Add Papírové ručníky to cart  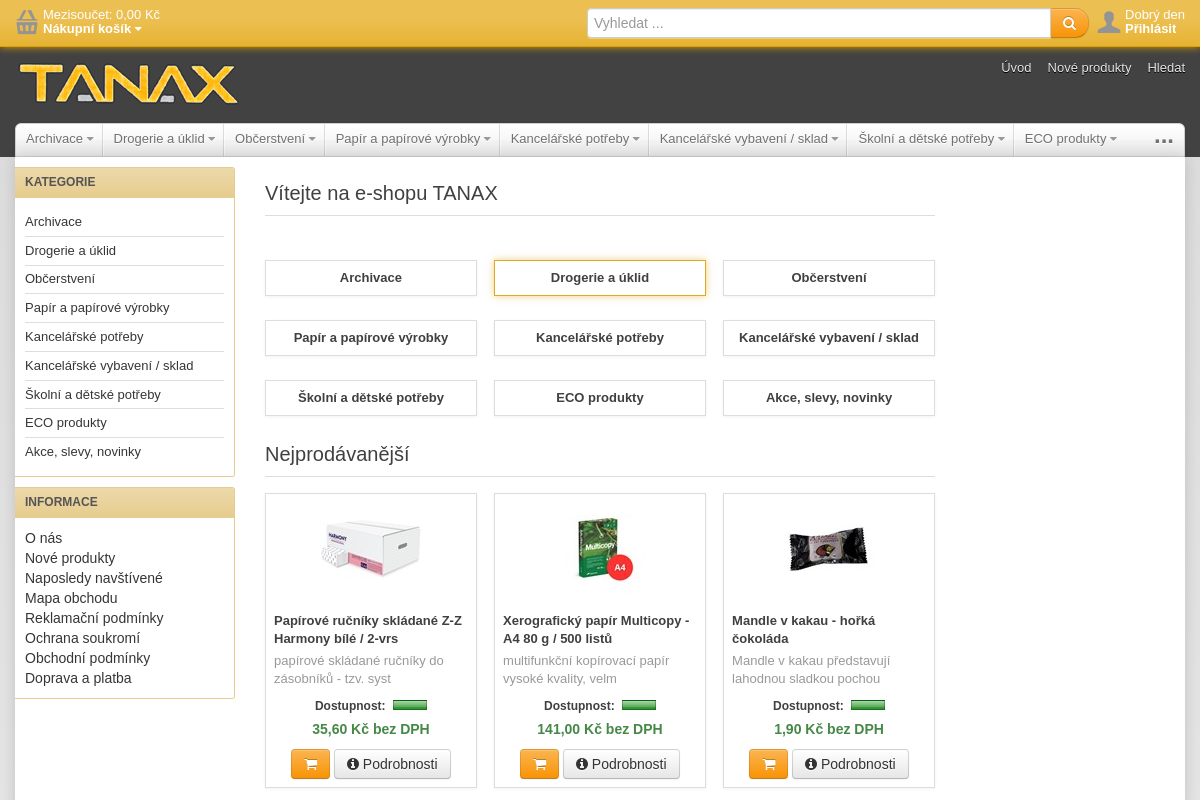(x=310, y=764)
